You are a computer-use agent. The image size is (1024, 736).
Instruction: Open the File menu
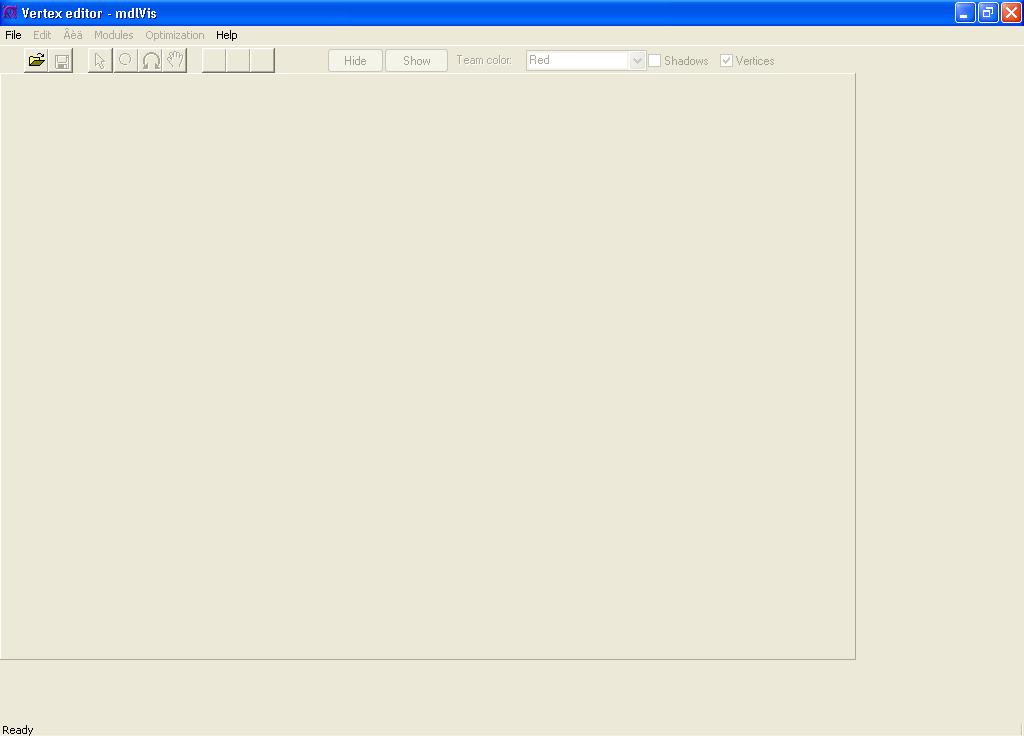[13, 35]
